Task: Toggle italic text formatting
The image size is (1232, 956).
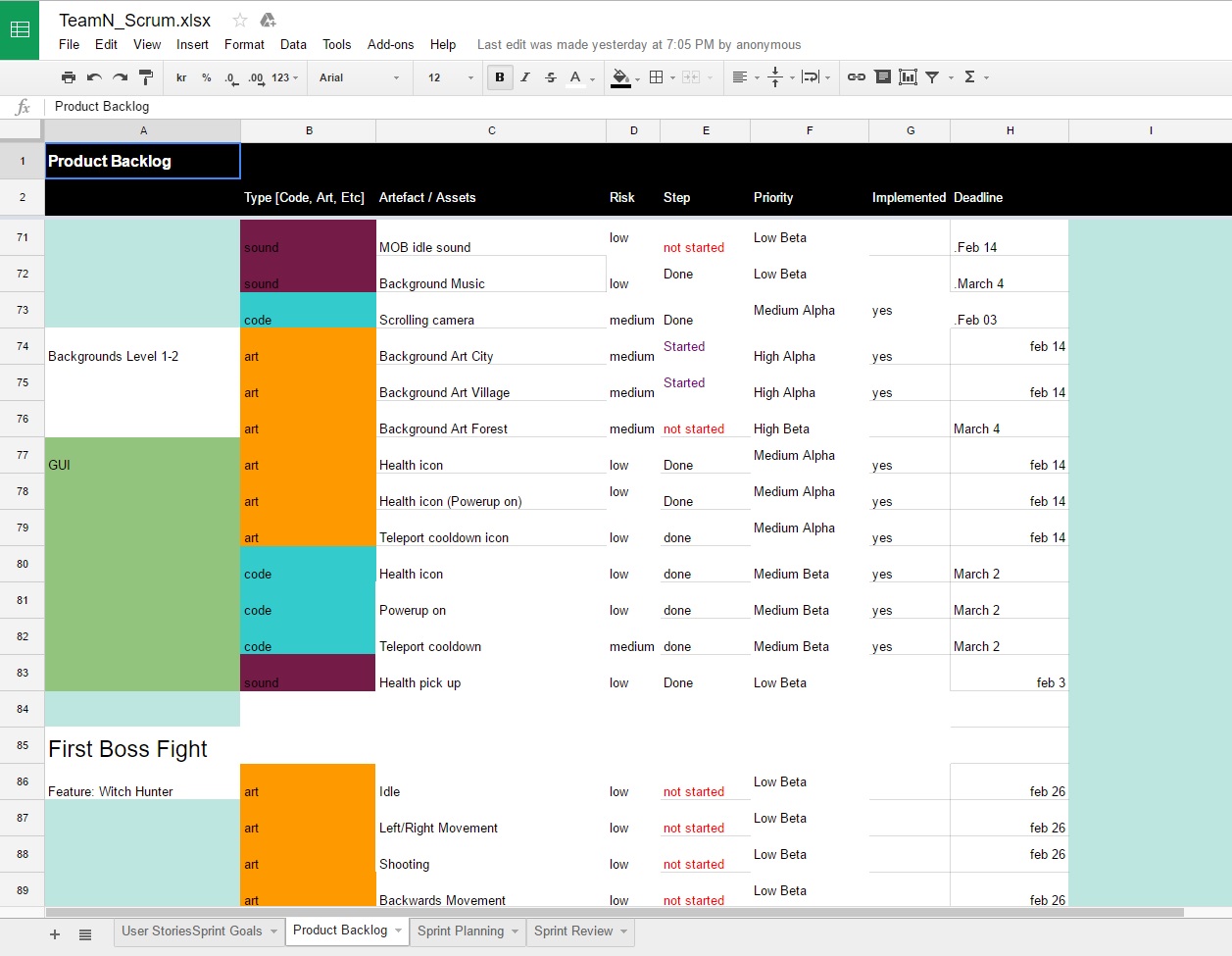Action: pyautogui.click(x=525, y=77)
